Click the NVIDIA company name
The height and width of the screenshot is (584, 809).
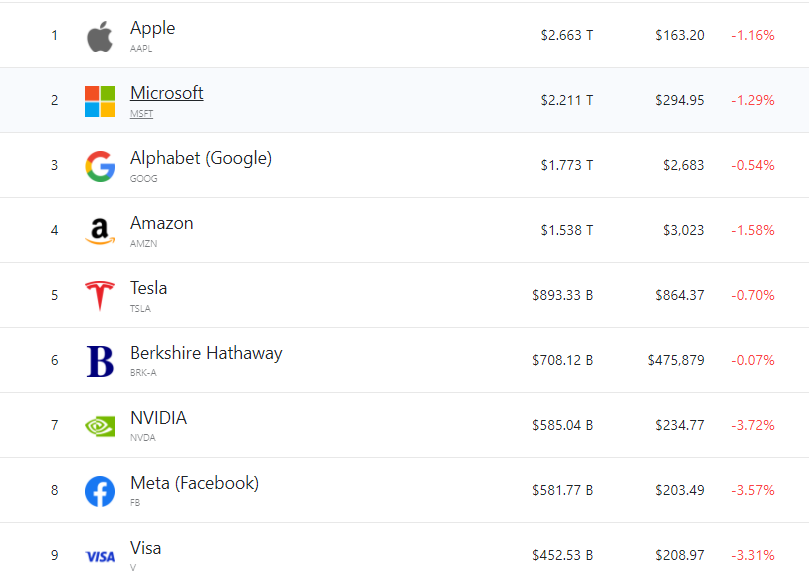[158, 418]
